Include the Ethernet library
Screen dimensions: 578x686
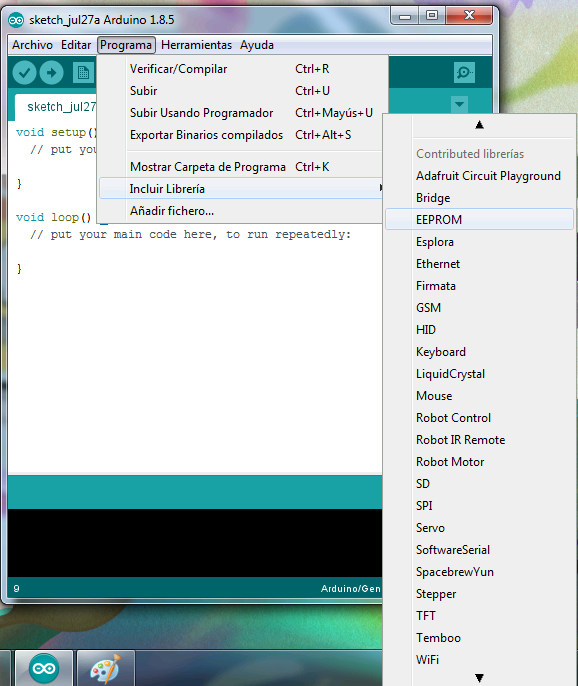480,264
